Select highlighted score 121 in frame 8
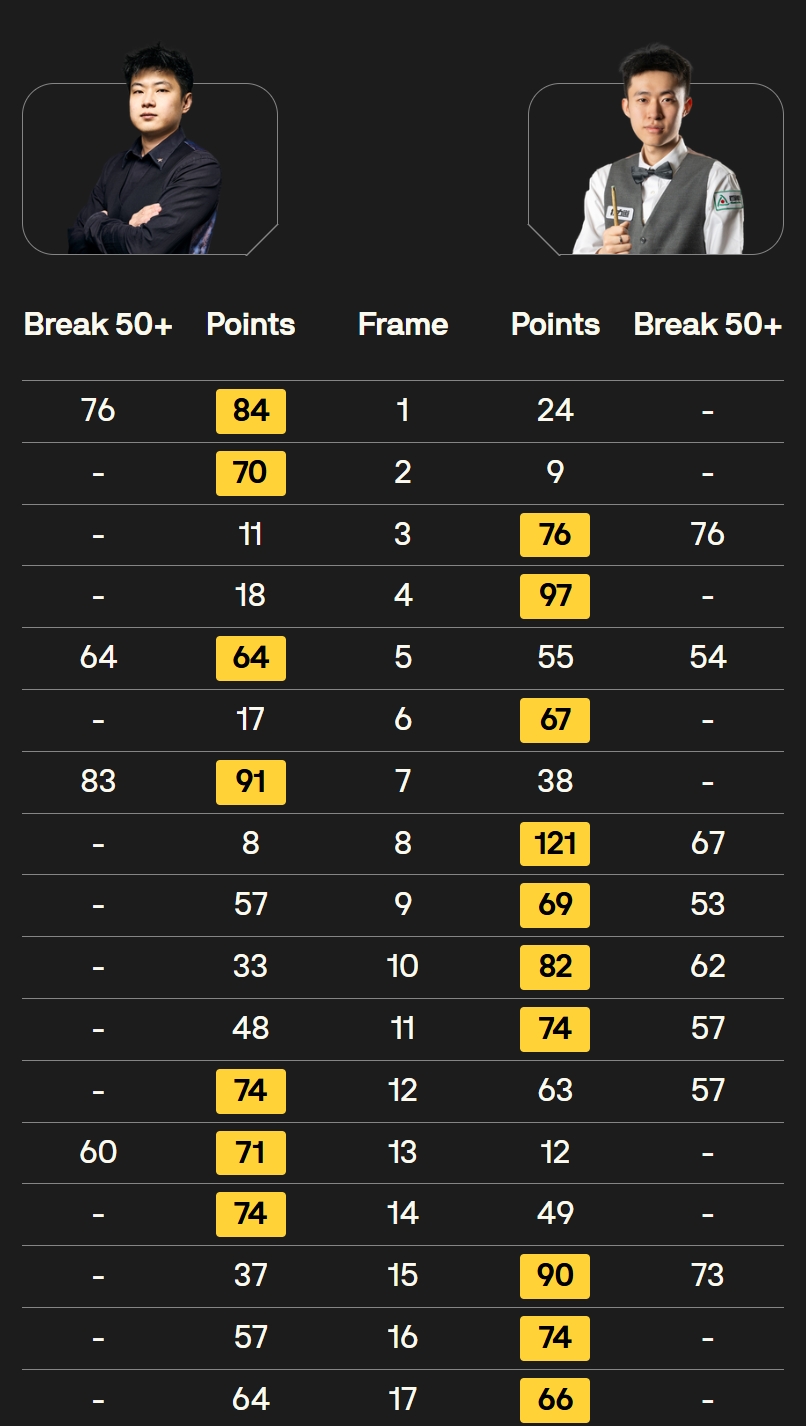The width and height of the screenshot is (806, 1426). 555,844
